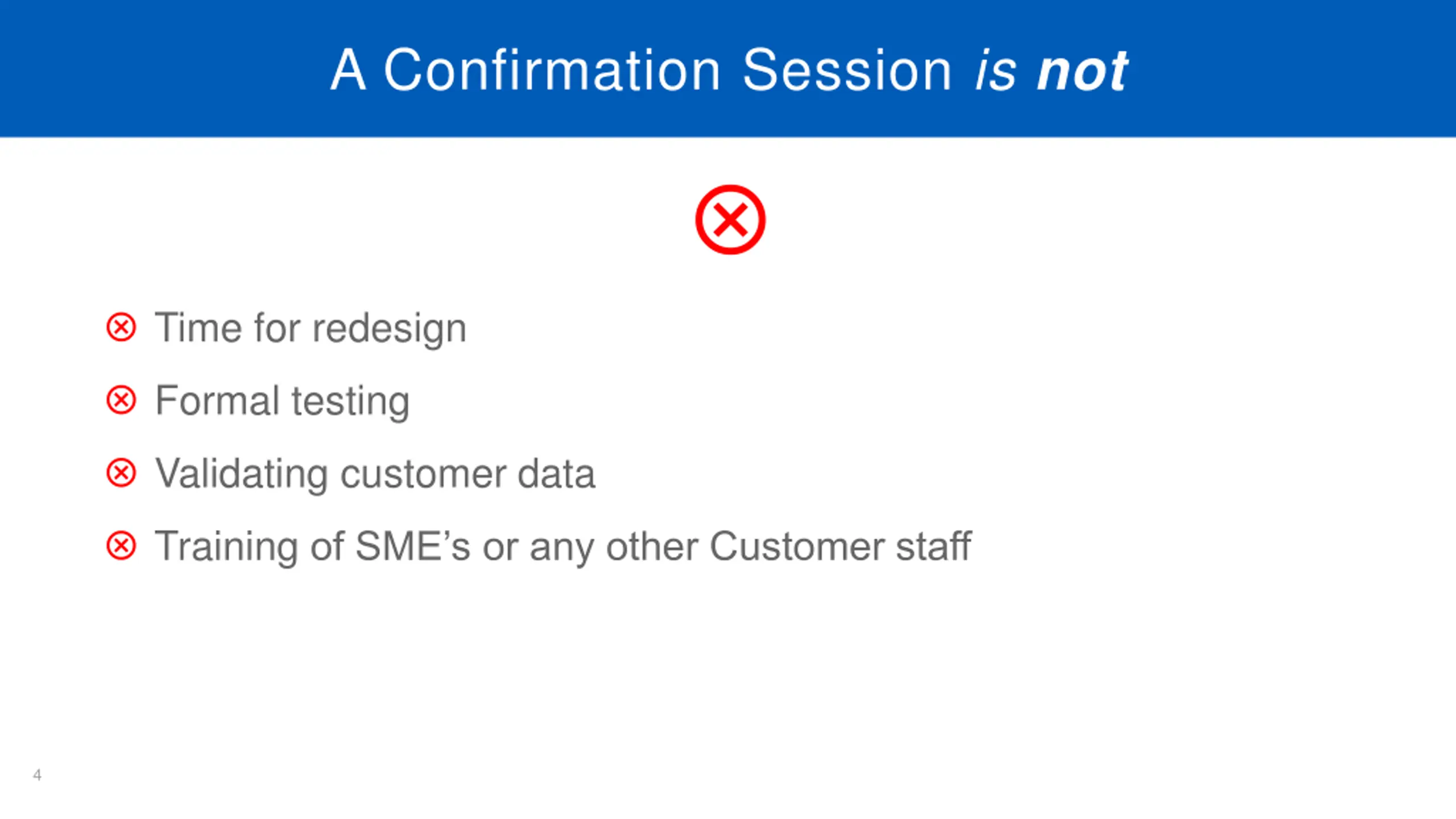Click the word Session in the slide title

click(847, 71)
